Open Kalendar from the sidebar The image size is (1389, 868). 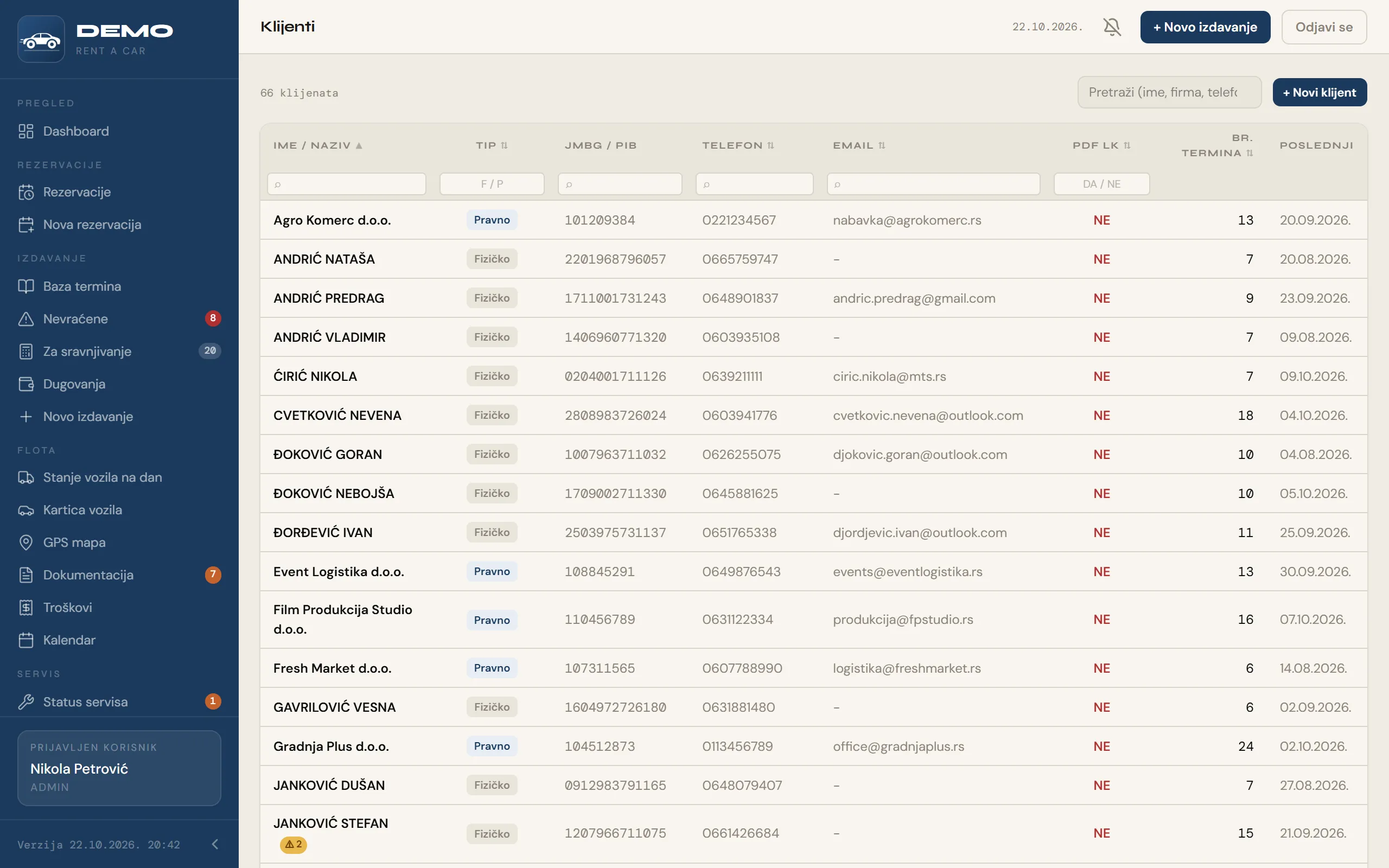point(119,640)
